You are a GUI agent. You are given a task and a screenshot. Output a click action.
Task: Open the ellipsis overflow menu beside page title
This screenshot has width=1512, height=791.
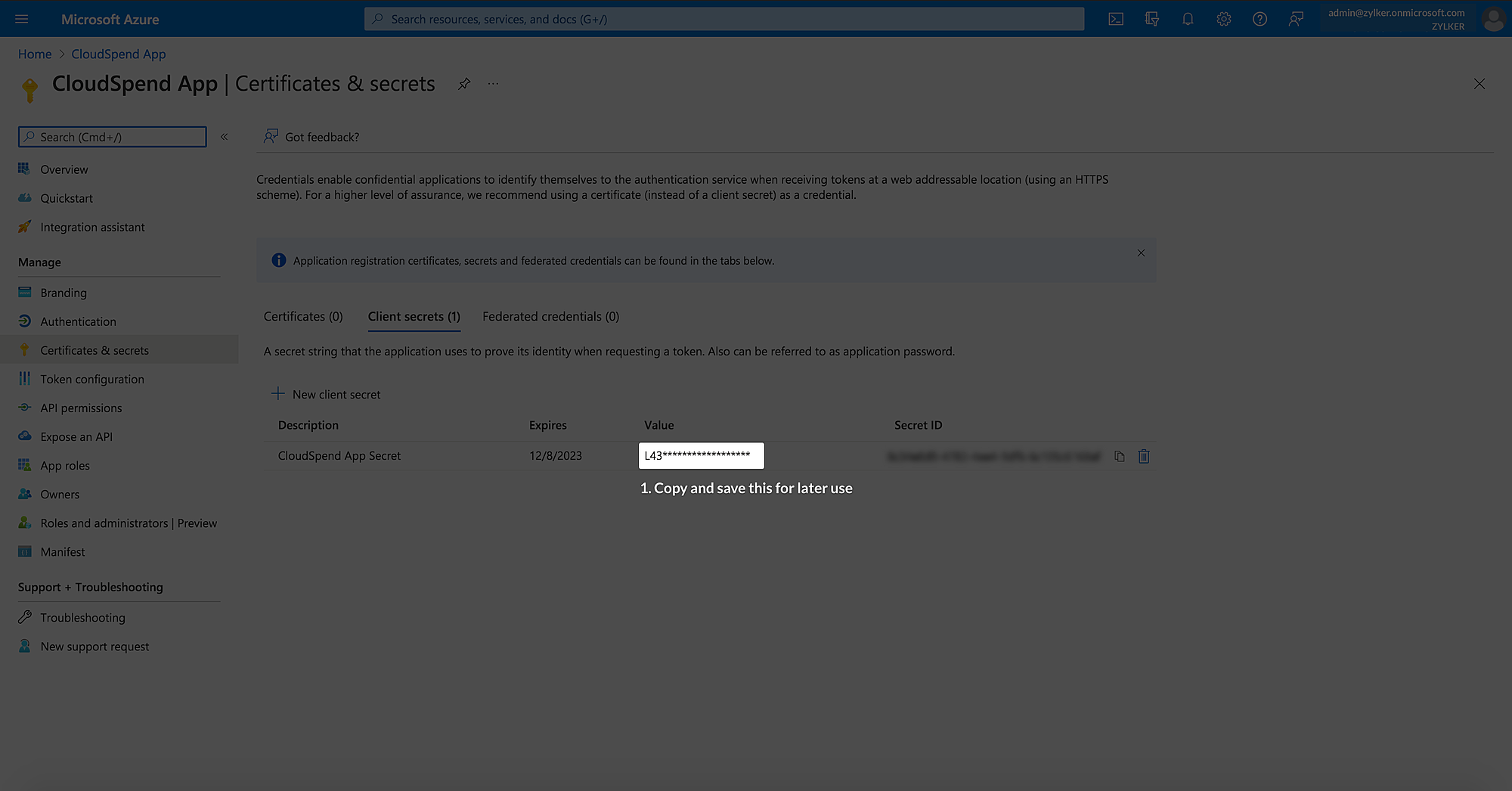493,84
